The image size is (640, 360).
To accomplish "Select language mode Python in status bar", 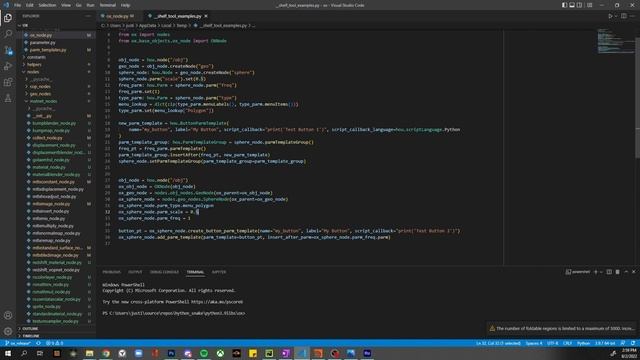I will tap(583, 343).
